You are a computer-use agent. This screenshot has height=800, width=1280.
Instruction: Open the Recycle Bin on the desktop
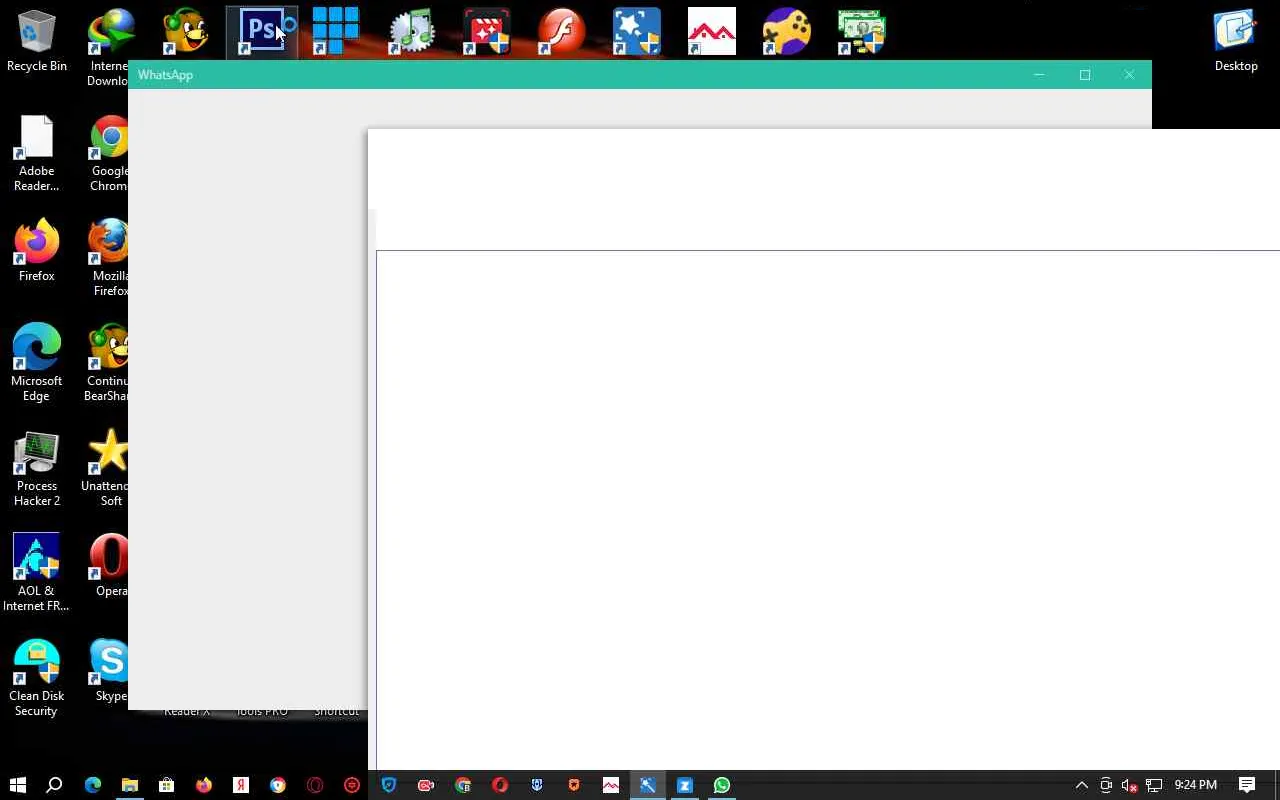pyautogui.click(x=37, y=40)
